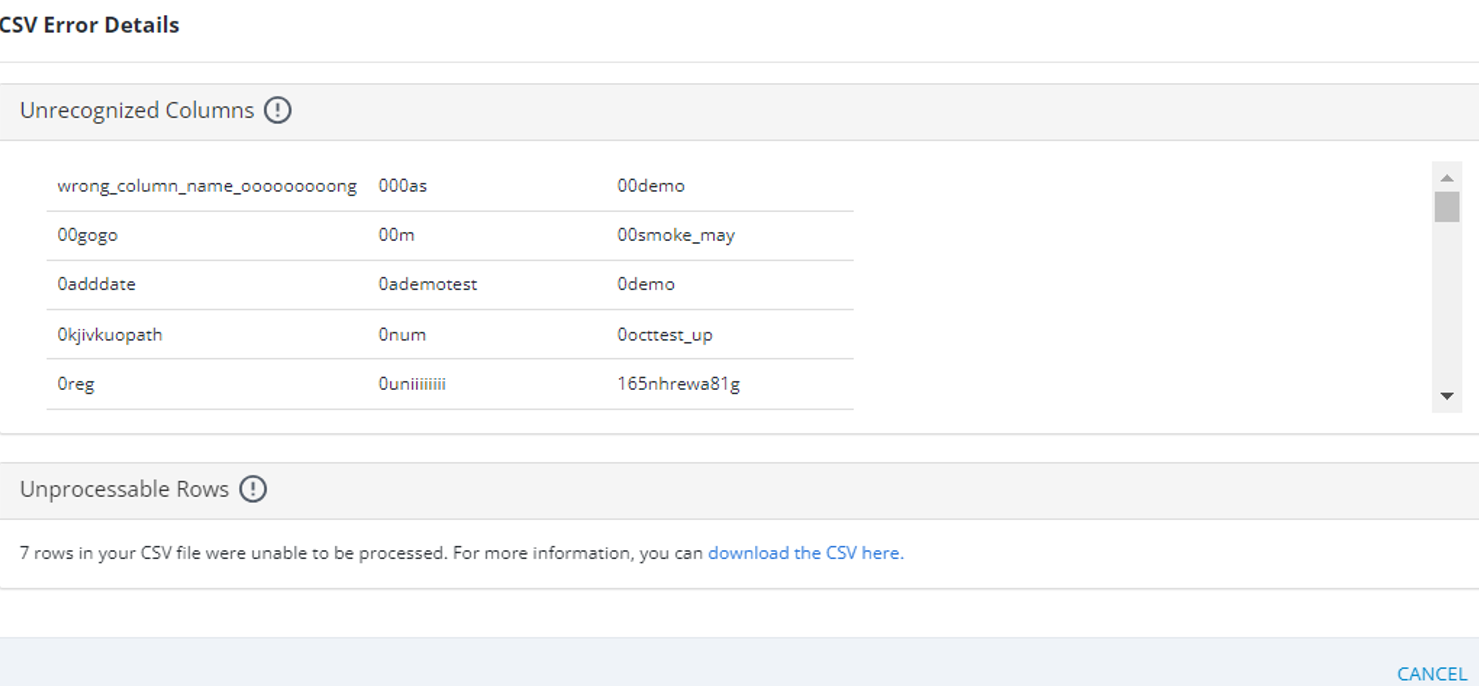Select the 000as column entry
This screenshot has height=686, width=1479.
(x=403, y=186)
